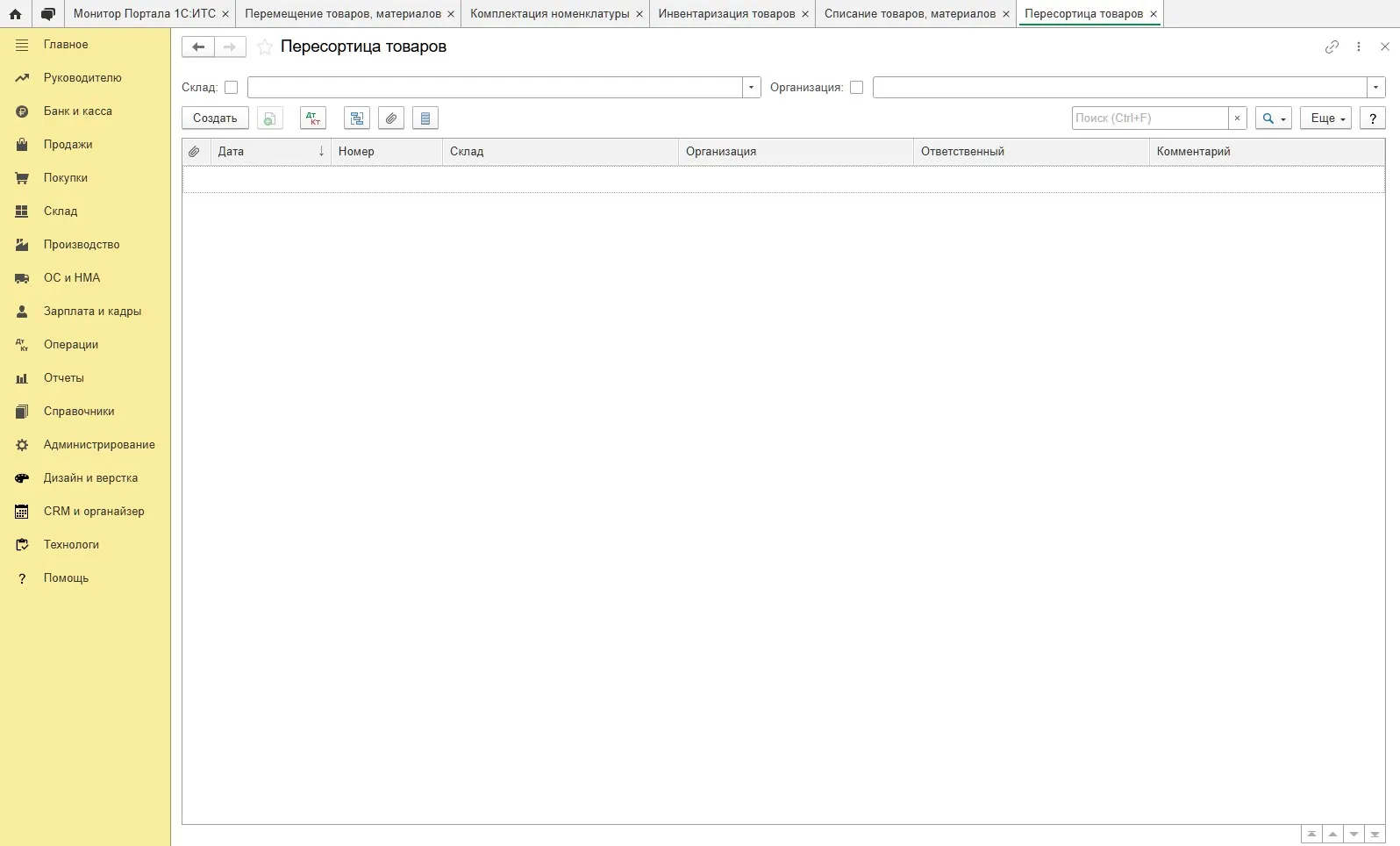The width and height of the screenshot is (1400, 846).
Task: Expand the Организация dropdown arrow
Action: [x=1376, y=88]
